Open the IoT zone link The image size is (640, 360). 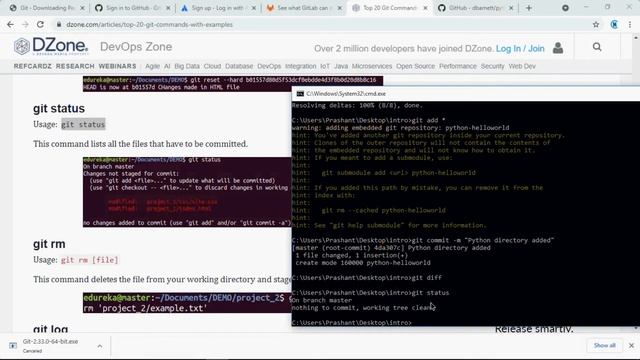pyautogui.click(x=325, y=66)
